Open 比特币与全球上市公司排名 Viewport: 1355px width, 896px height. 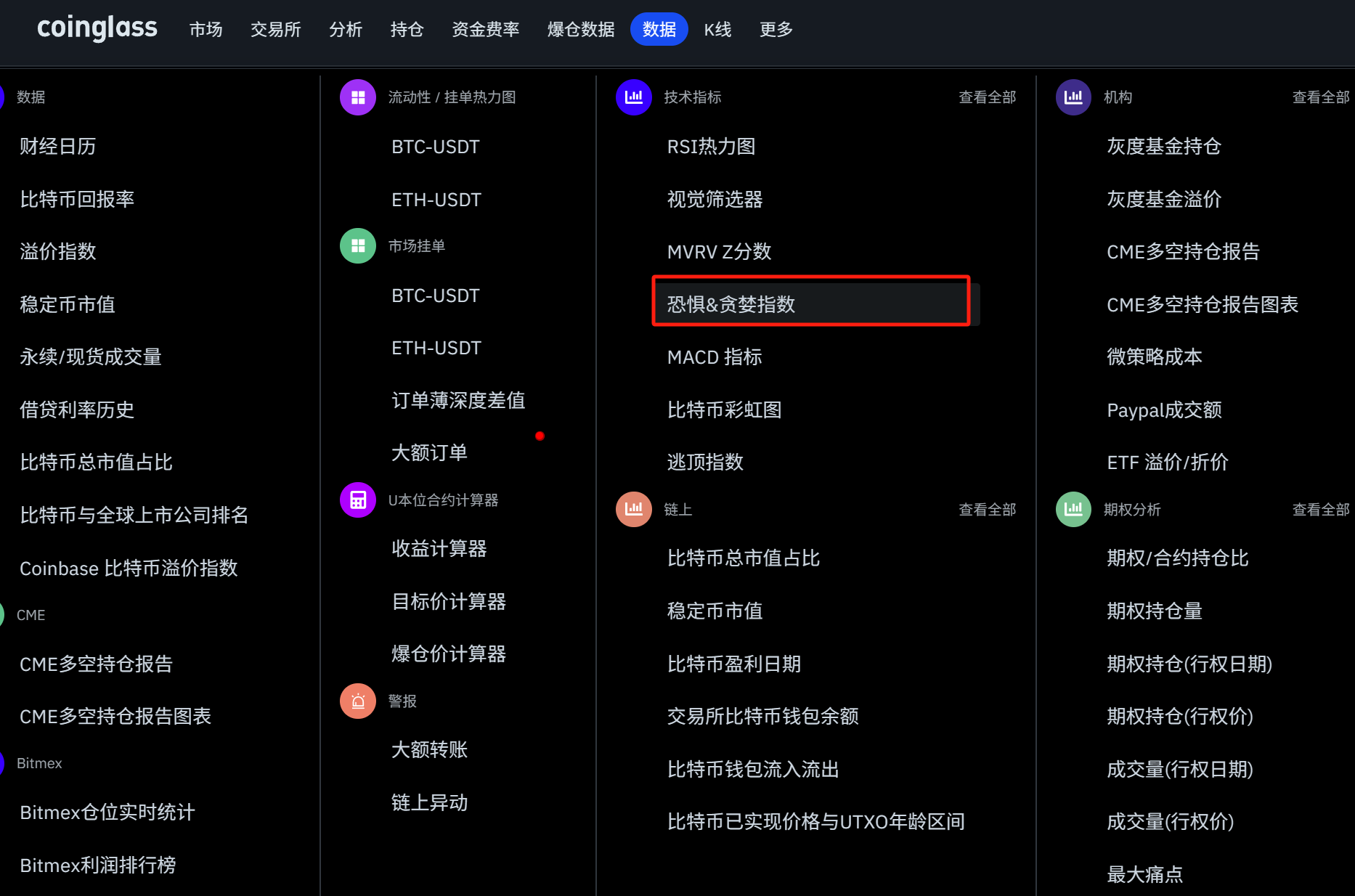(134, 516)
